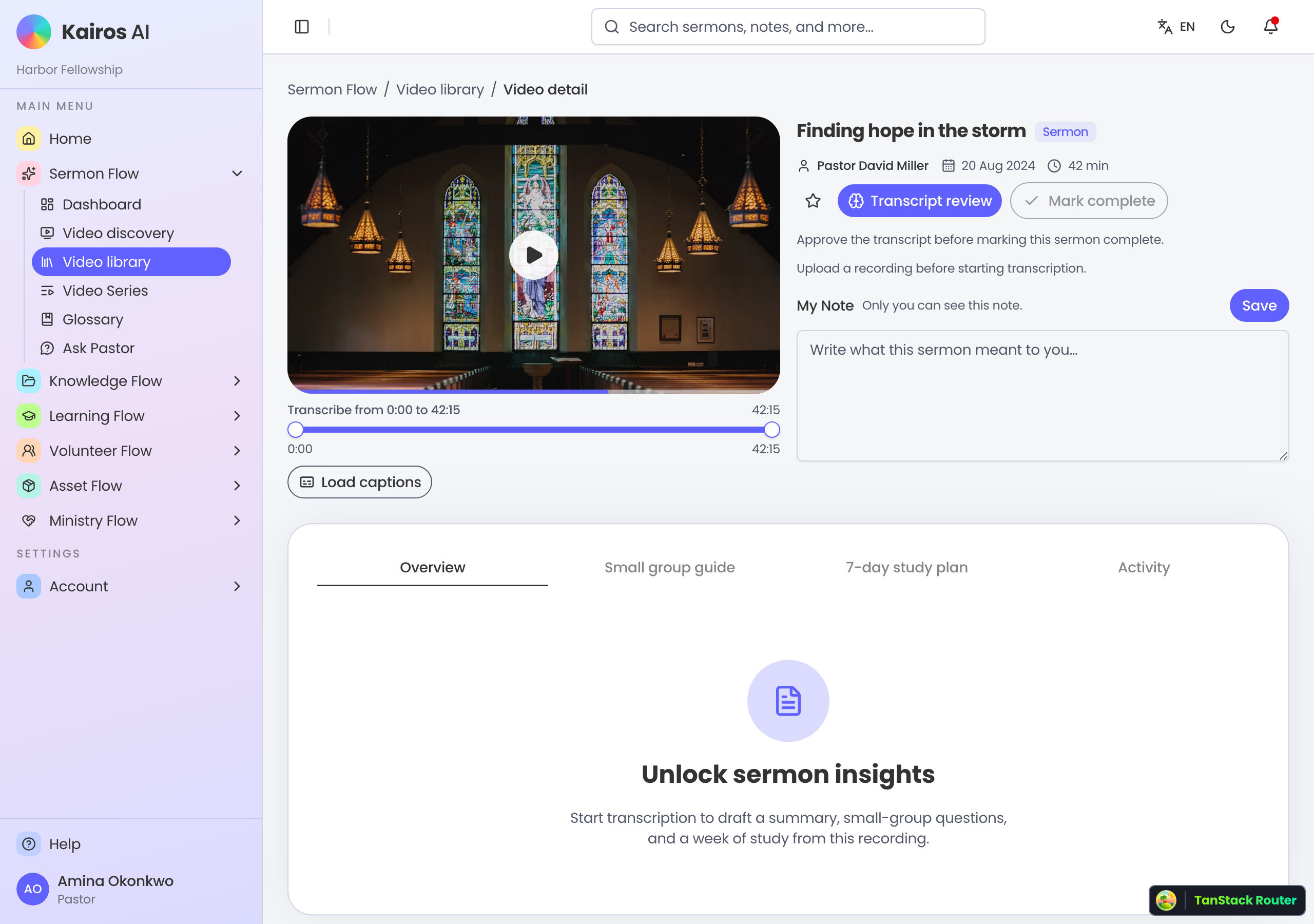Select Video library menu item
Viewport: 1314px width, 924px height.
coord(131,262)
